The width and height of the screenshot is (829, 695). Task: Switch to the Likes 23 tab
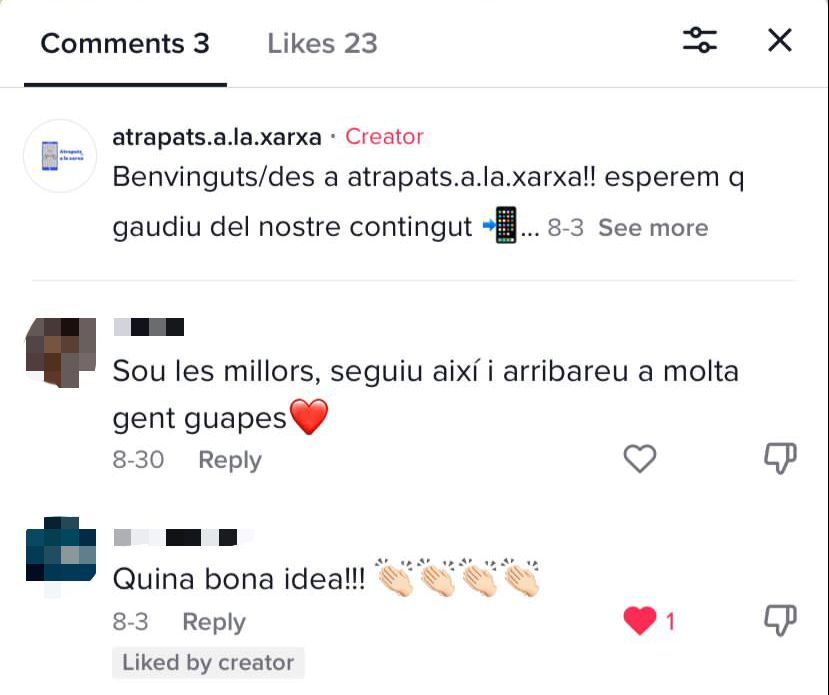(322, 43)
